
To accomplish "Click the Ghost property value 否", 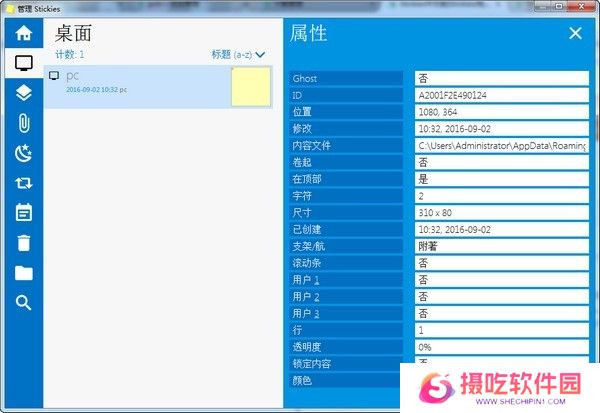I will [501, 78].
